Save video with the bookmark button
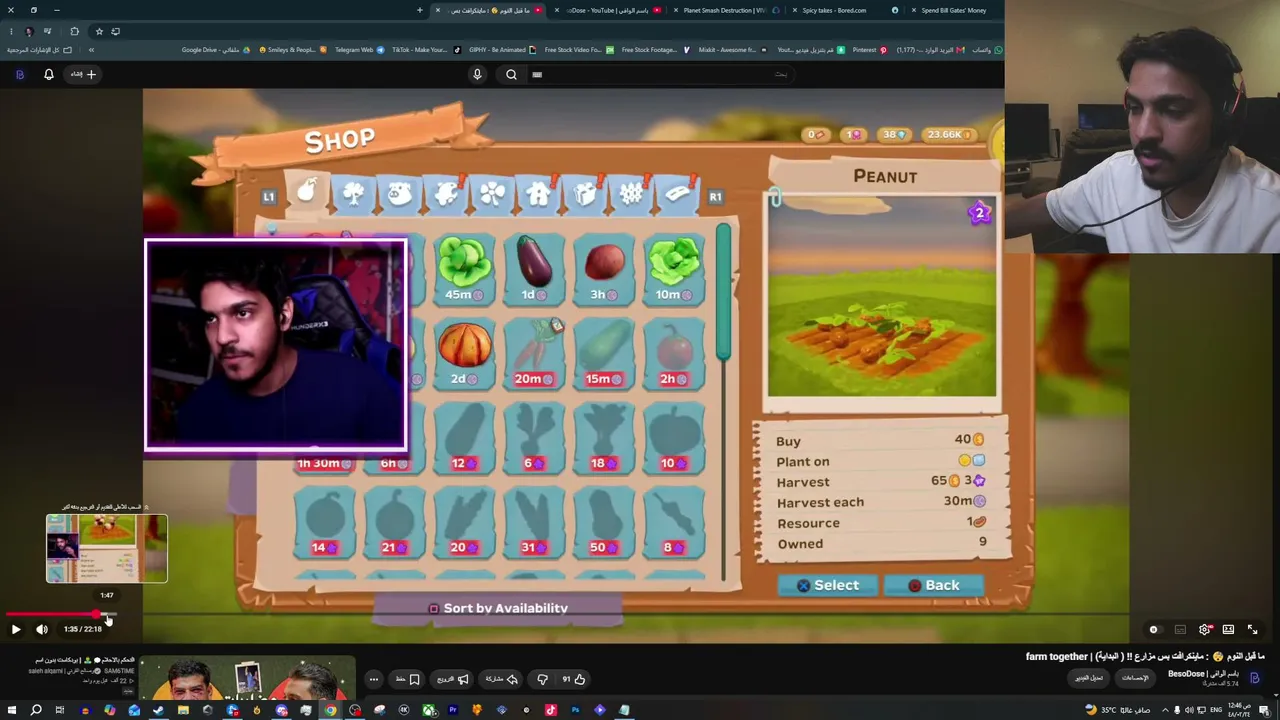 click(408, 679)
